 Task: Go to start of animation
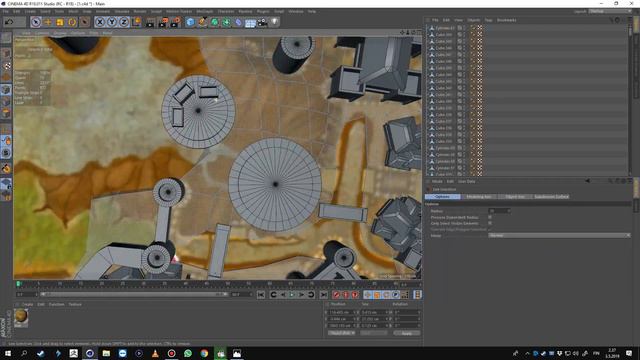[x=261, y=295]
